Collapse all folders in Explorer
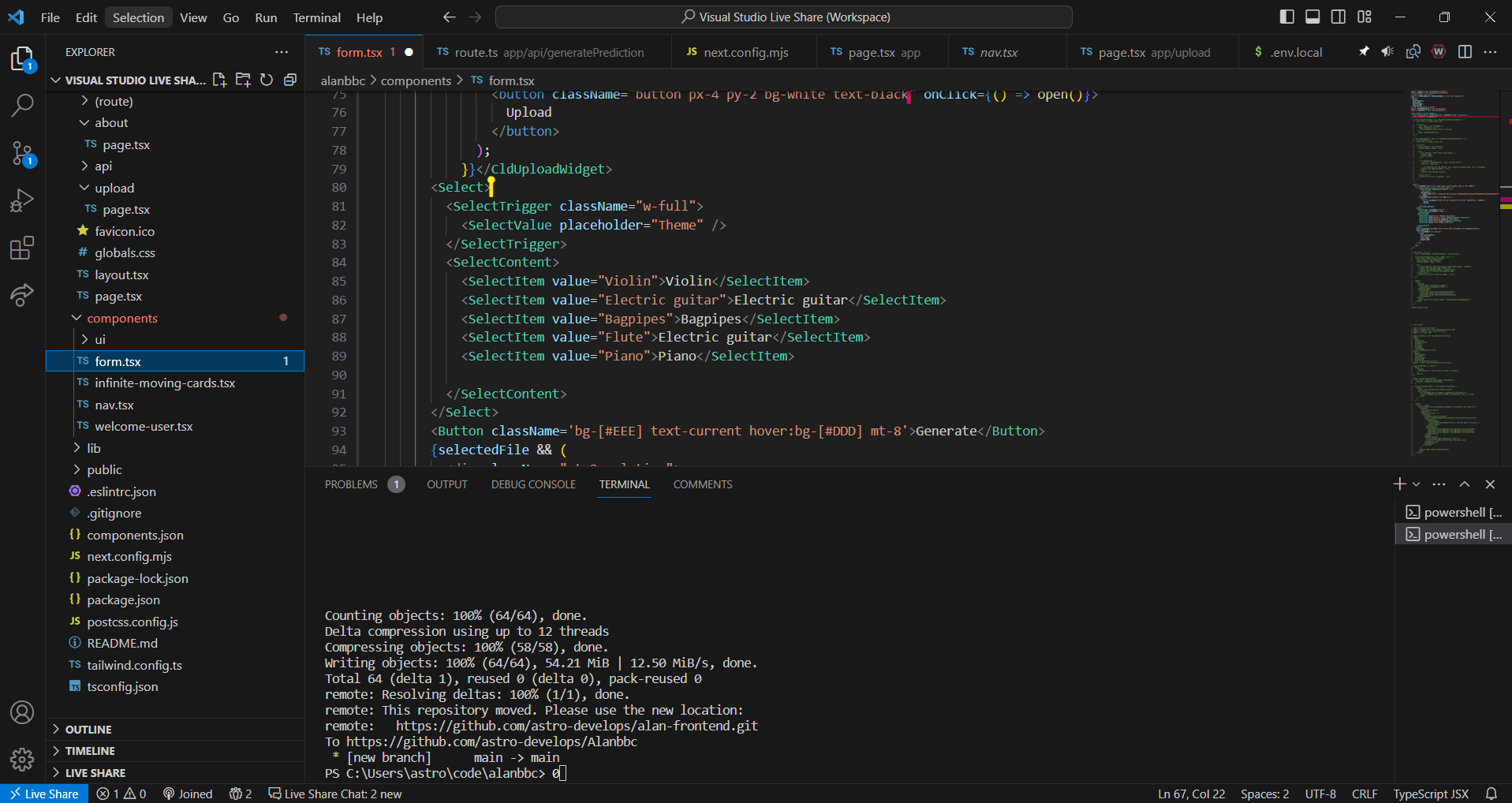Viewport: 1512px width, 803px height. click(x=290, y=80)
